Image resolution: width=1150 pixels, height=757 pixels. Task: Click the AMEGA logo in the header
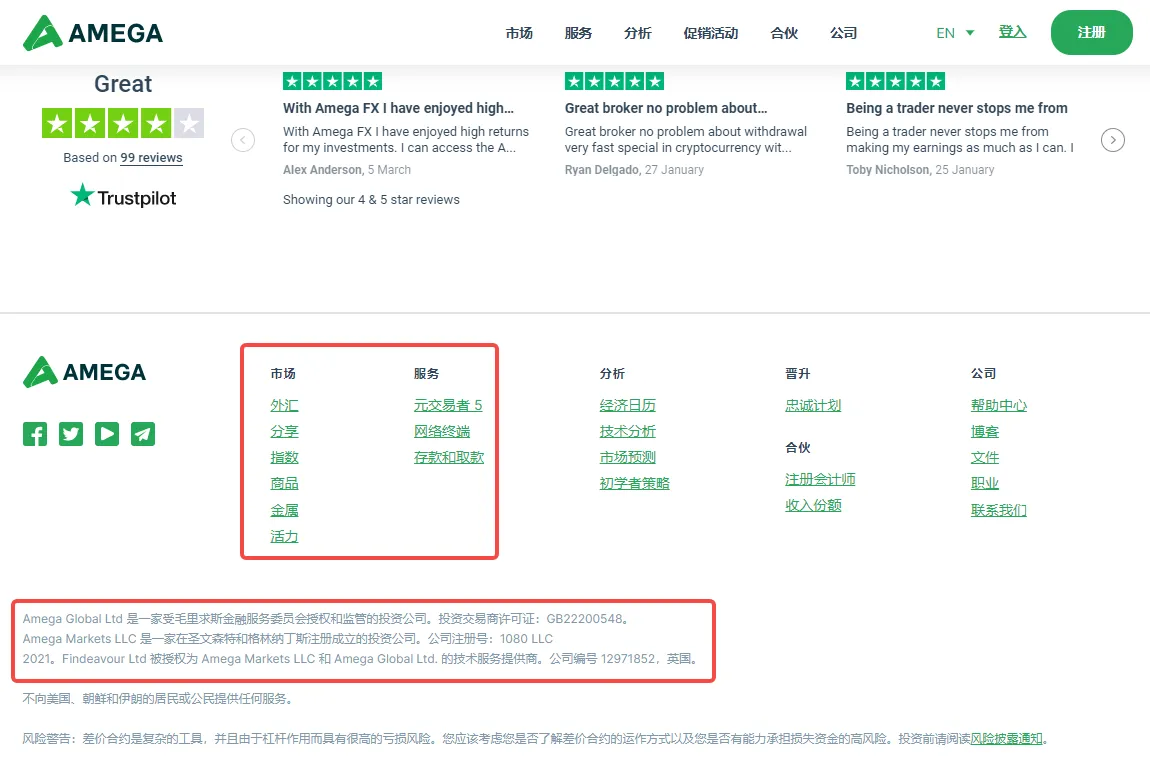point(92,33)
